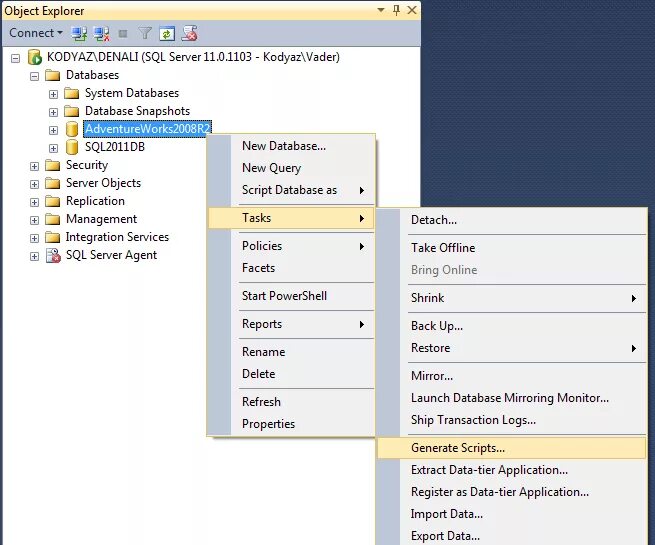The height and width of the screenshot is (545, 655).
Task: Choose Facets from context menu
Action: 291,268
